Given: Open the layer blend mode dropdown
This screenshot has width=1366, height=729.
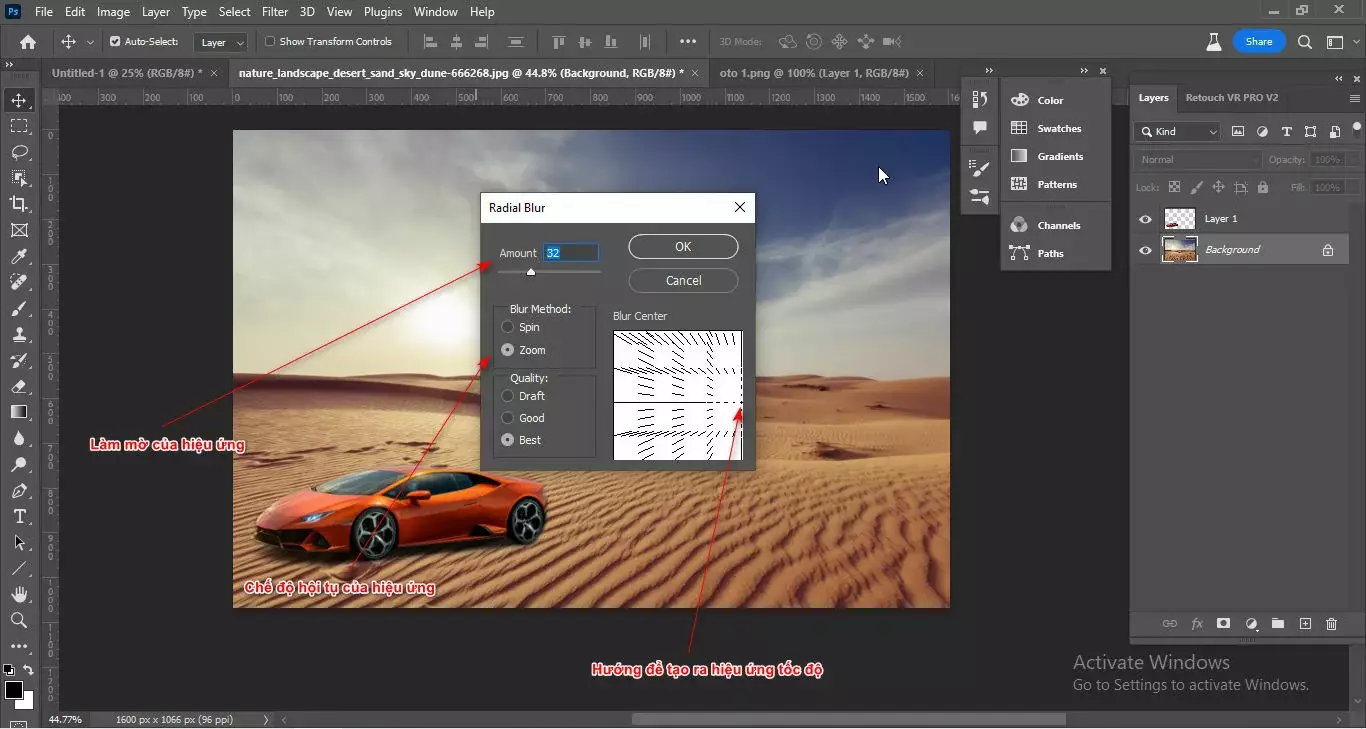Looking at the screenshot, I should point(1197,159).
